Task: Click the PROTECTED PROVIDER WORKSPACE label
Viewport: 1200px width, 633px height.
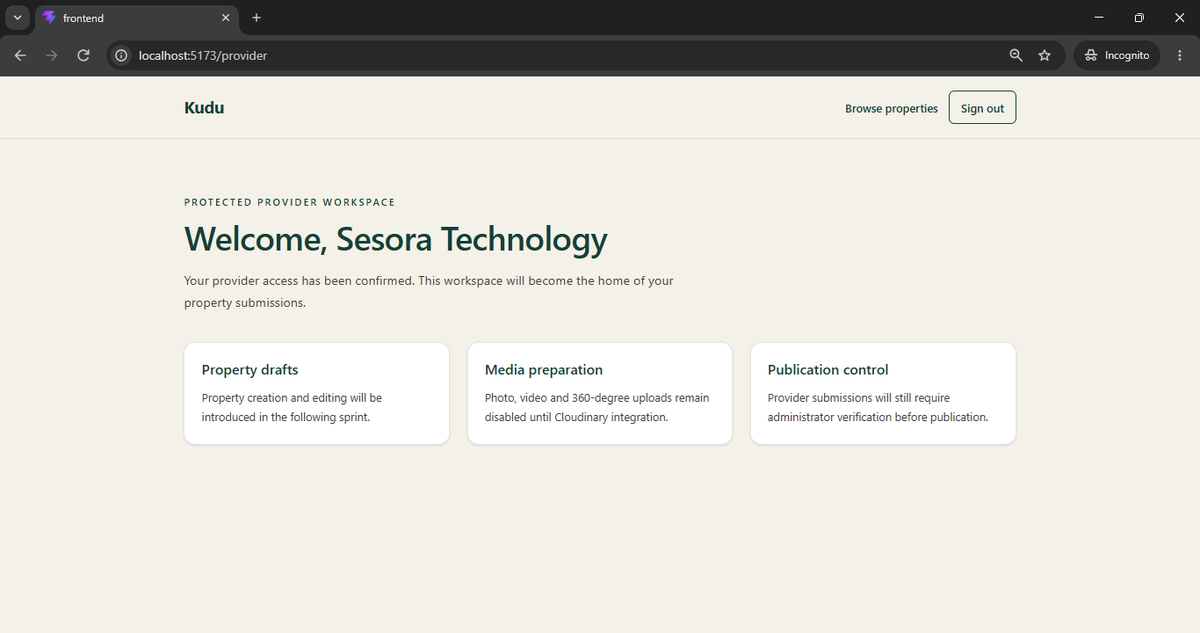Action: click(290, 202)
